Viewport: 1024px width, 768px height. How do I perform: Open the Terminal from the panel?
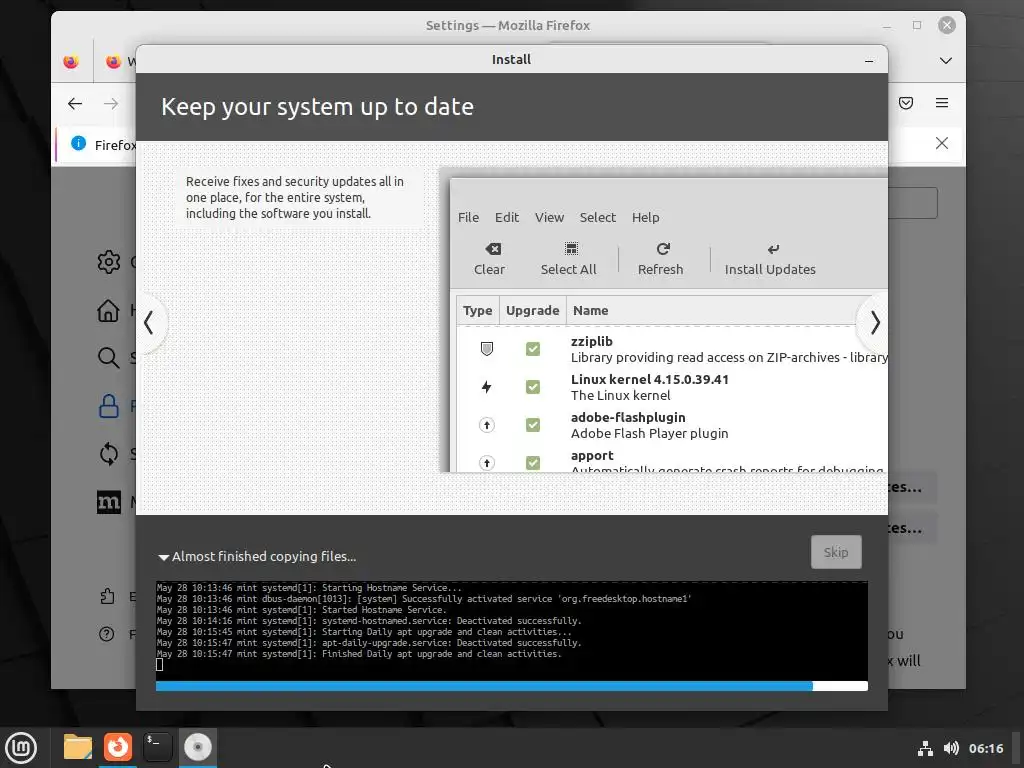[157, 747]
